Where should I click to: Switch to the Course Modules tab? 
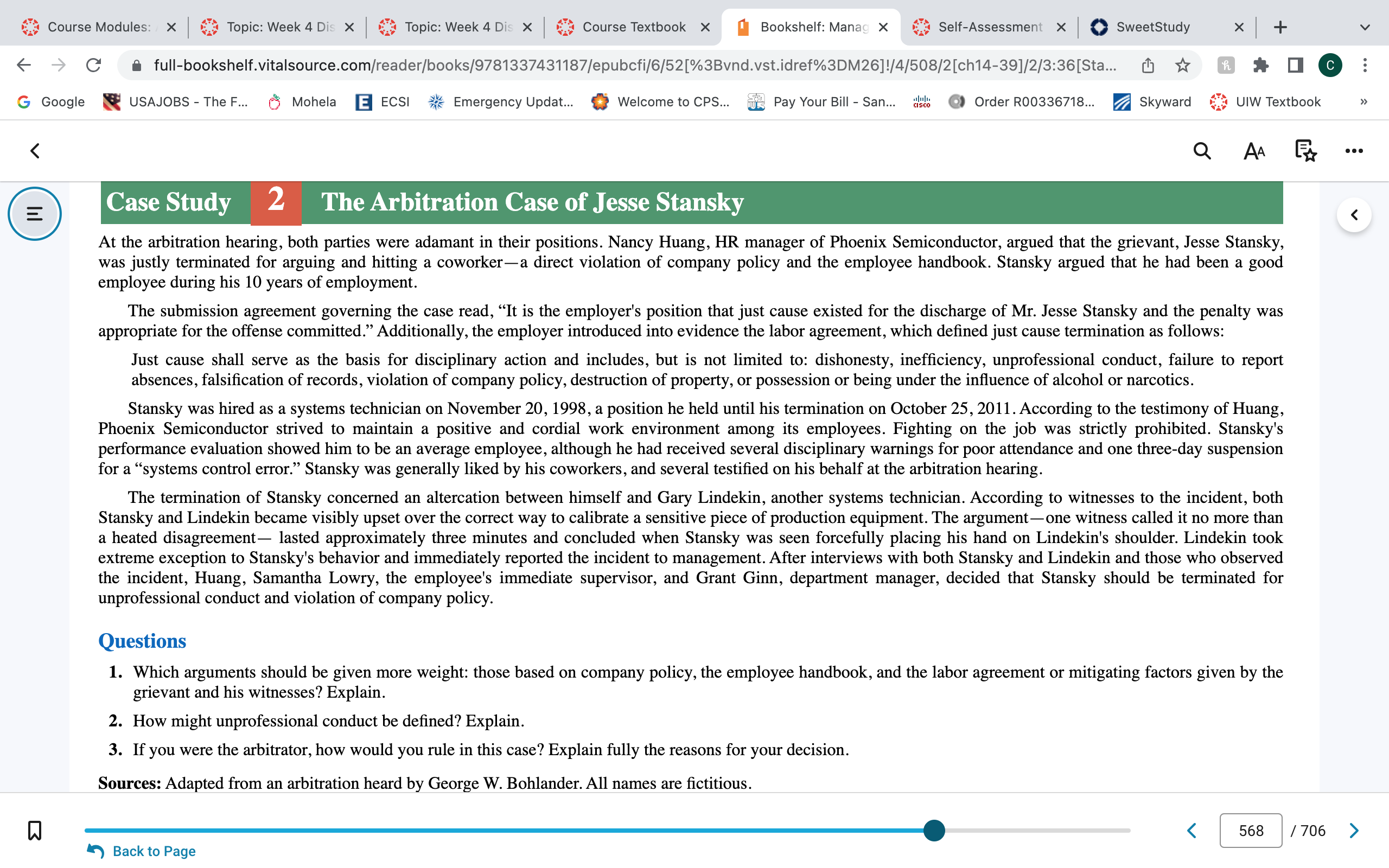(x=98, y=27)
